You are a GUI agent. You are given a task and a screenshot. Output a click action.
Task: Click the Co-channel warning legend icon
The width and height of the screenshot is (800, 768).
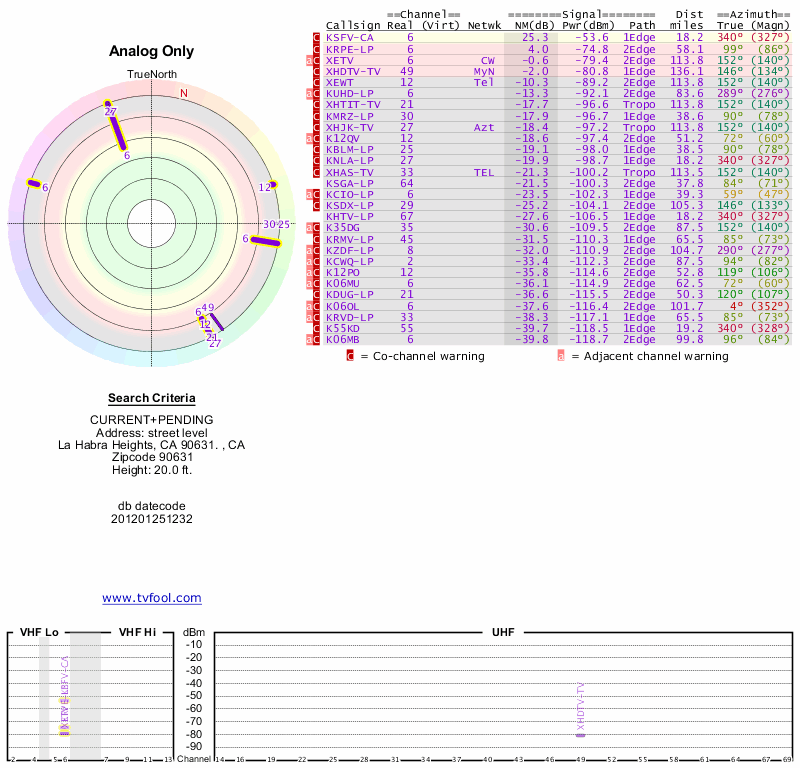pyautogui.click(x=350, y=356)
